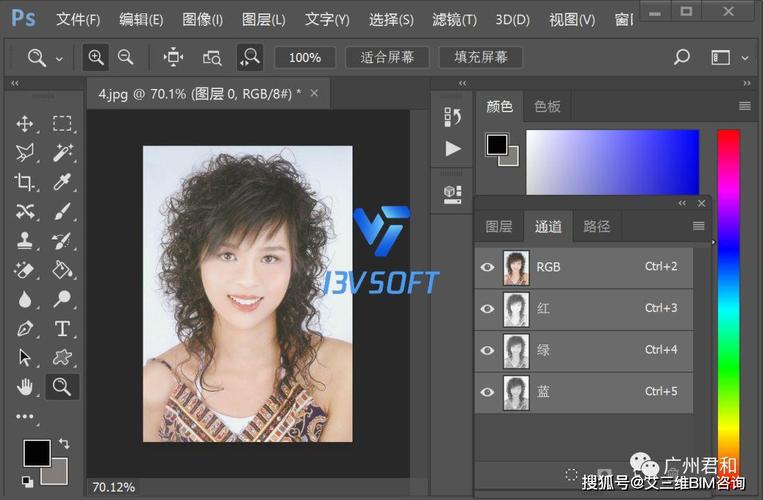This screenshot has width=763, height=500.
Task: Open the 文件(F) menu
Action: pyautogui.click(x=78, y=19)
